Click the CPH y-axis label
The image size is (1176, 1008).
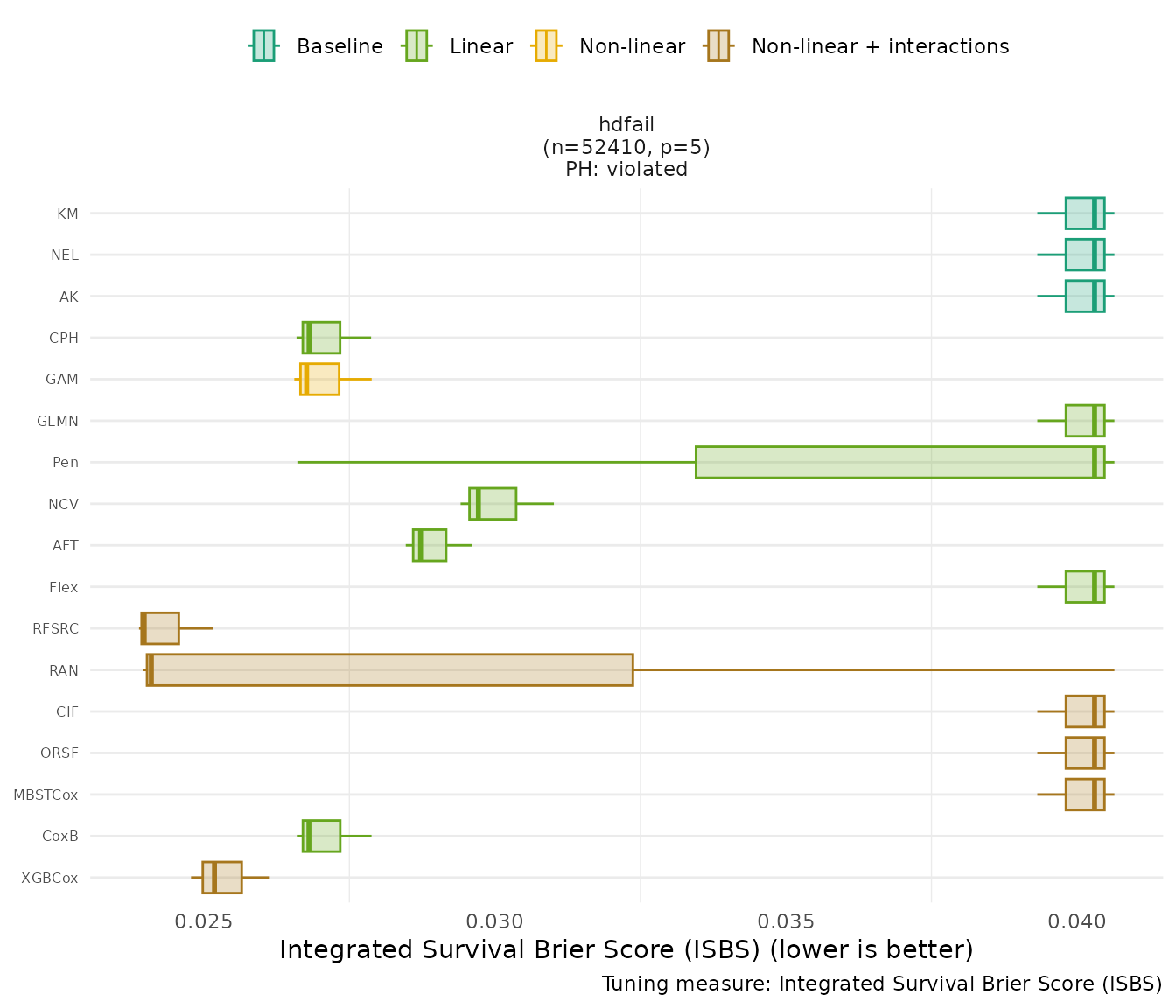64,338
